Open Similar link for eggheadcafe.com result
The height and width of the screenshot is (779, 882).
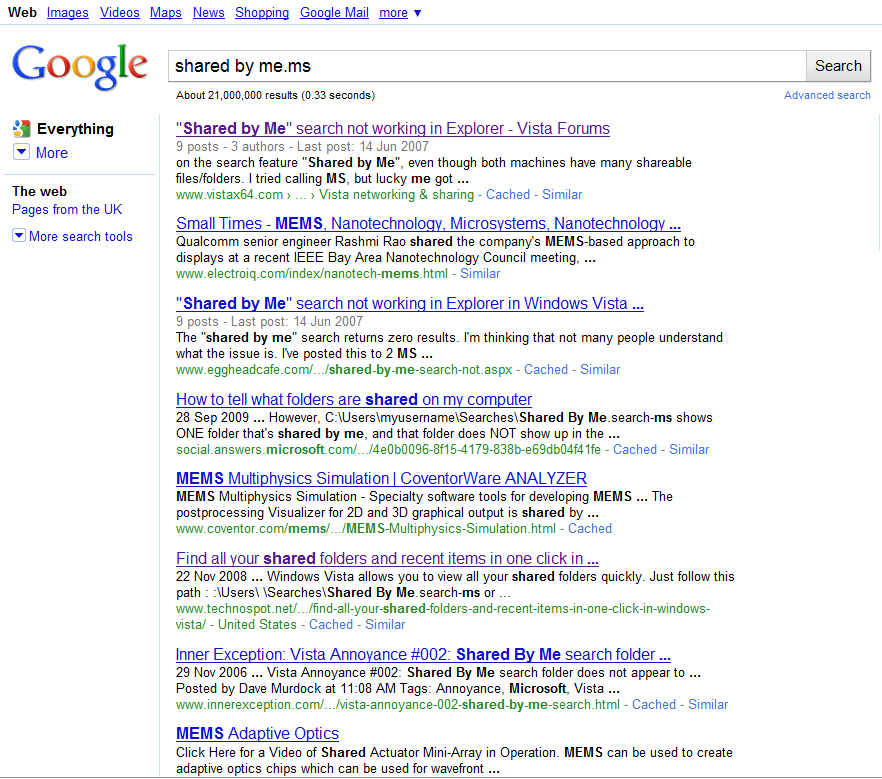[x=600, y=370]
